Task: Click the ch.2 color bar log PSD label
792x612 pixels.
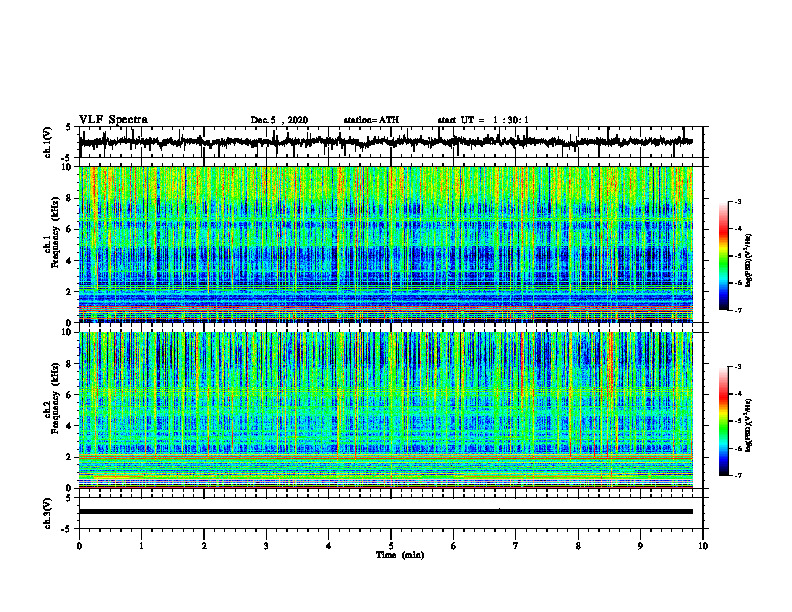Action: 749,425
